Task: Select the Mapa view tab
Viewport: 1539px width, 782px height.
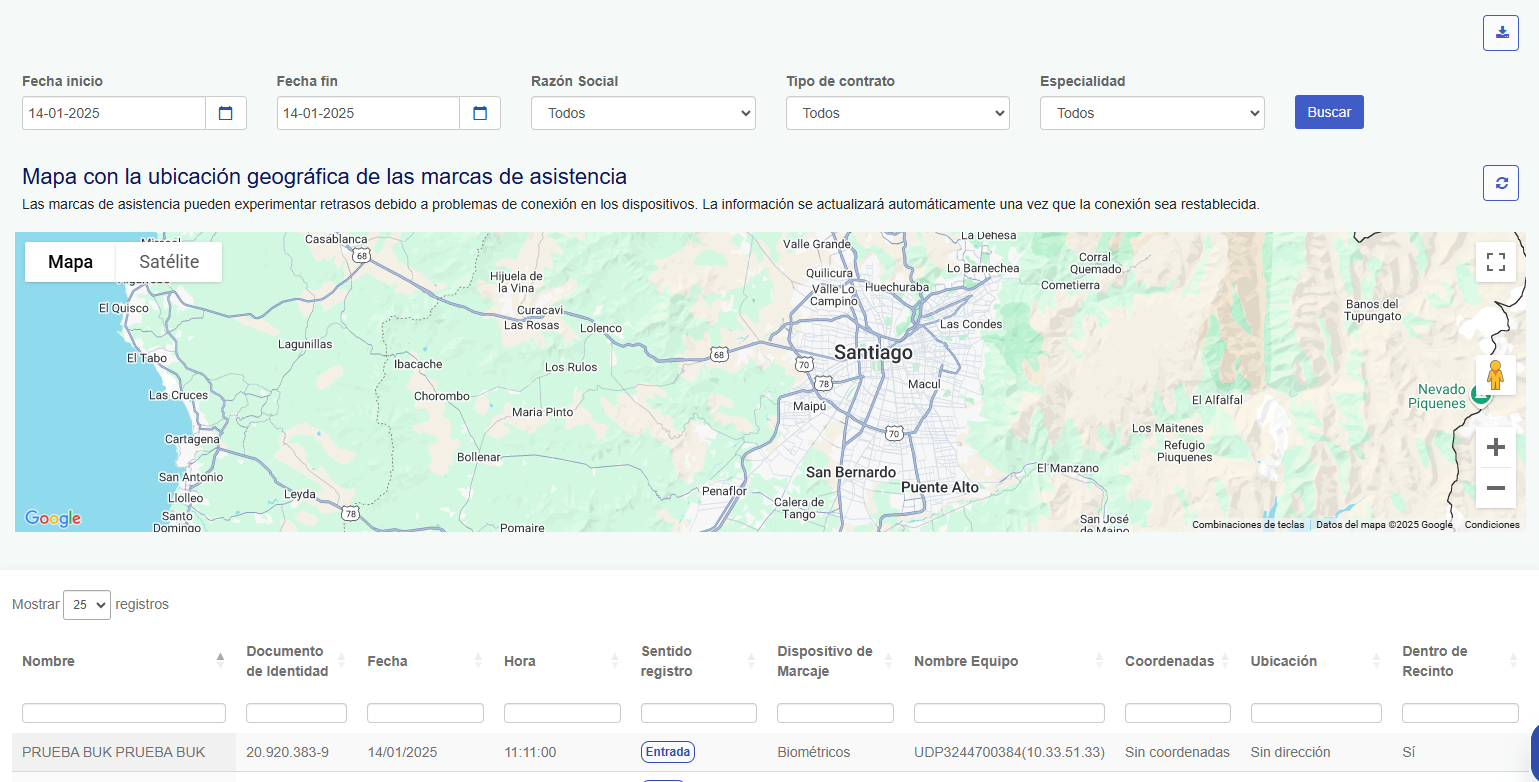Action: coord(70,262)
